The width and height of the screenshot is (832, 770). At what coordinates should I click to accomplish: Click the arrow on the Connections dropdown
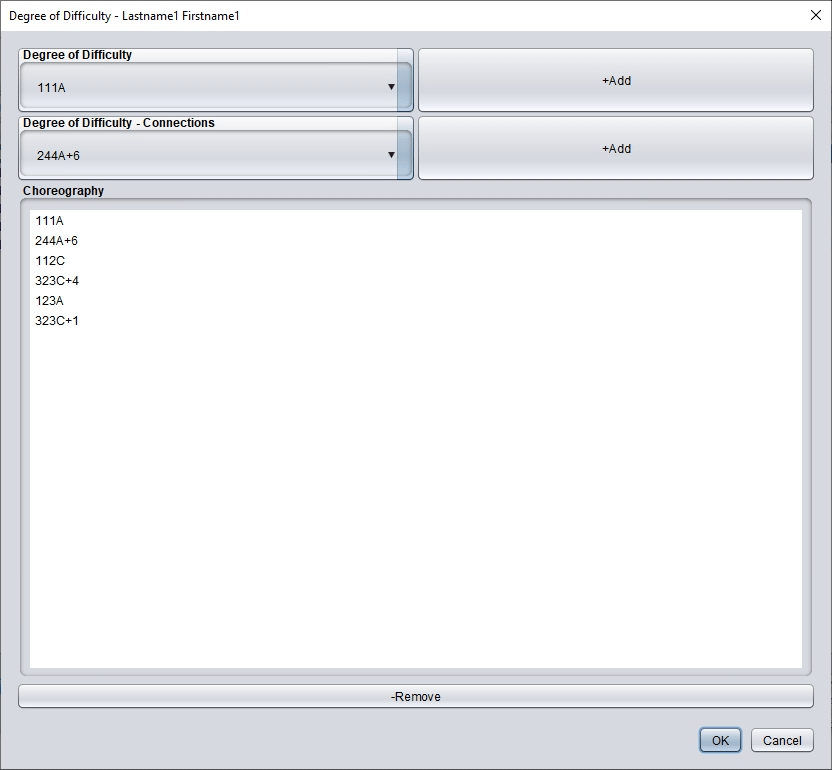[391, 155]
